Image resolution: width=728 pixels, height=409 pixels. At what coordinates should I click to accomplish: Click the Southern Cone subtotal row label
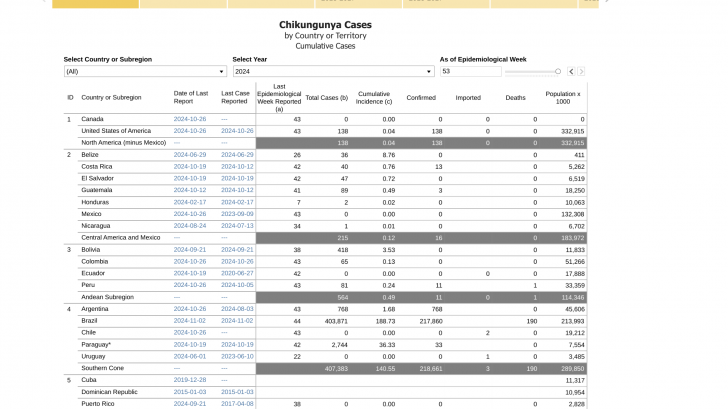pos(103,368)
